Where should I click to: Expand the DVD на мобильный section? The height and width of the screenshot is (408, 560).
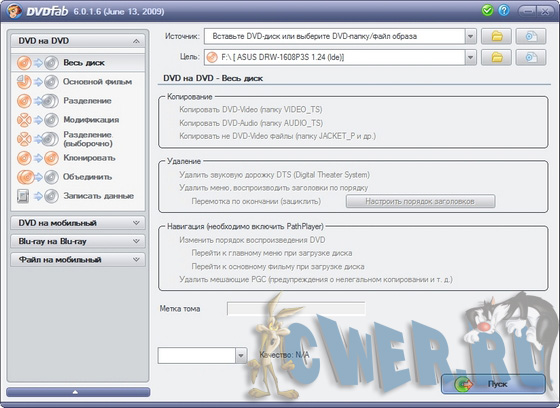point(78,223)
